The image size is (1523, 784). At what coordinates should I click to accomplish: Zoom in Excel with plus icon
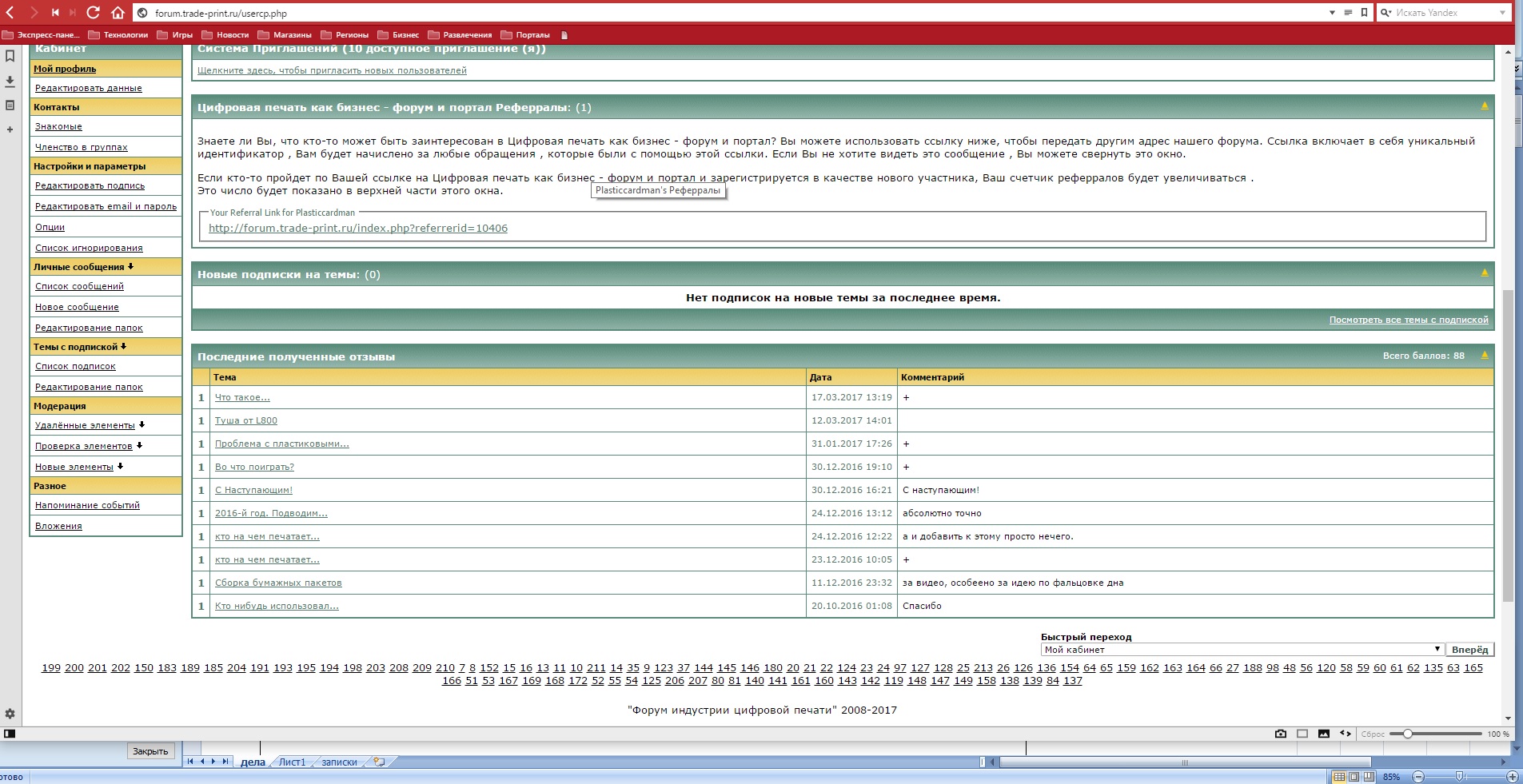coord(1512,777)
